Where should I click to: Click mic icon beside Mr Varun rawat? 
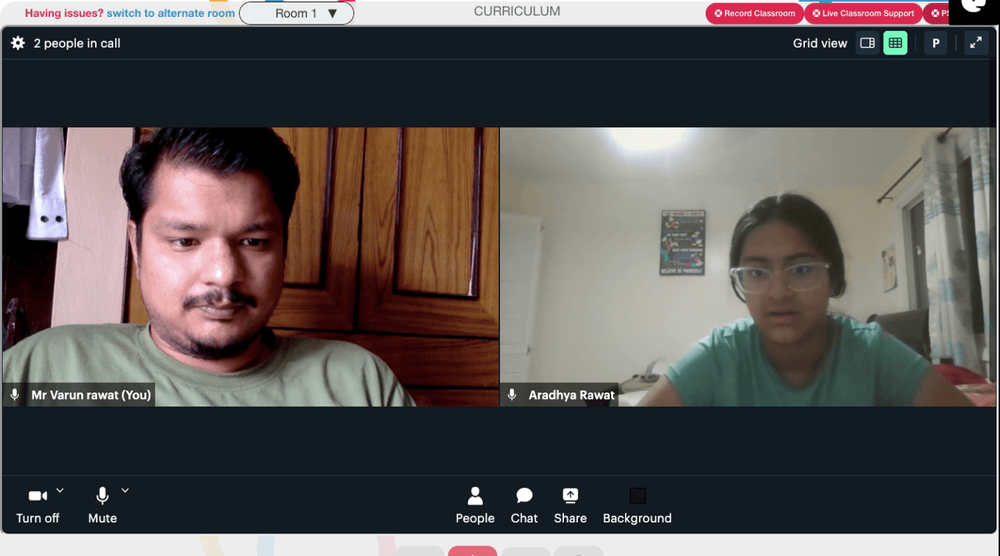pos(15,395)
